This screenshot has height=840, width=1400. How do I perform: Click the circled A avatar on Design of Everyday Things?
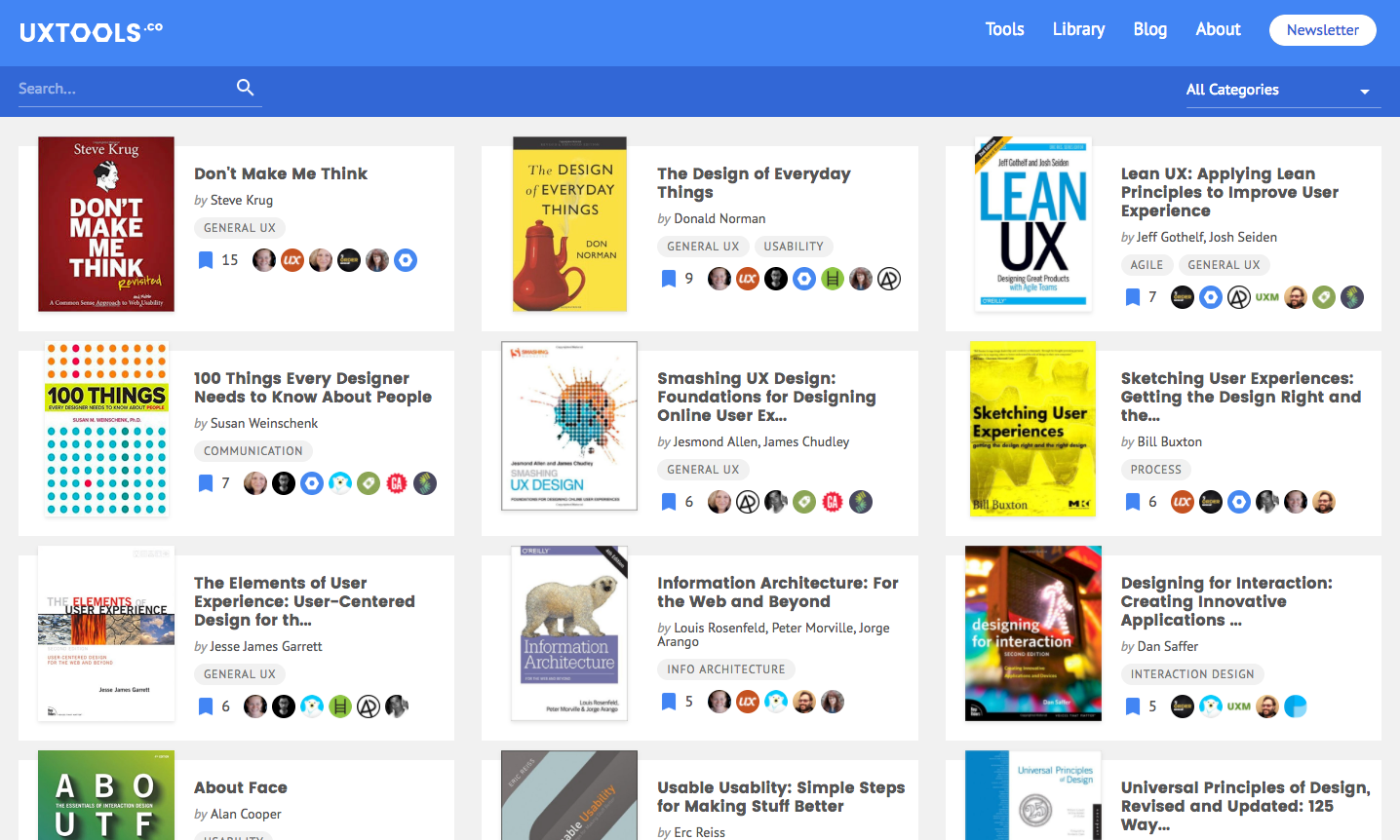[x=889, y=279]
